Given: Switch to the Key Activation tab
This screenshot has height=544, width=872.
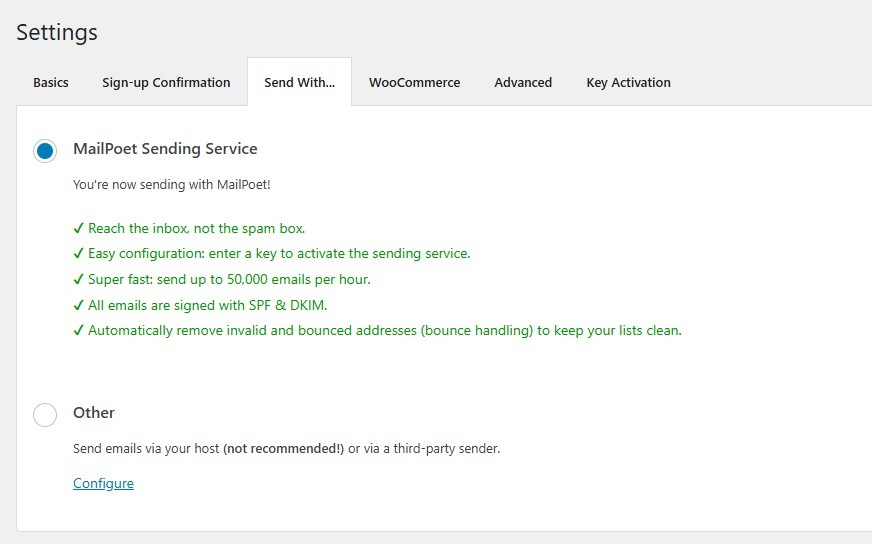Looking at the screenshot, I should click(x=628, y=83).
